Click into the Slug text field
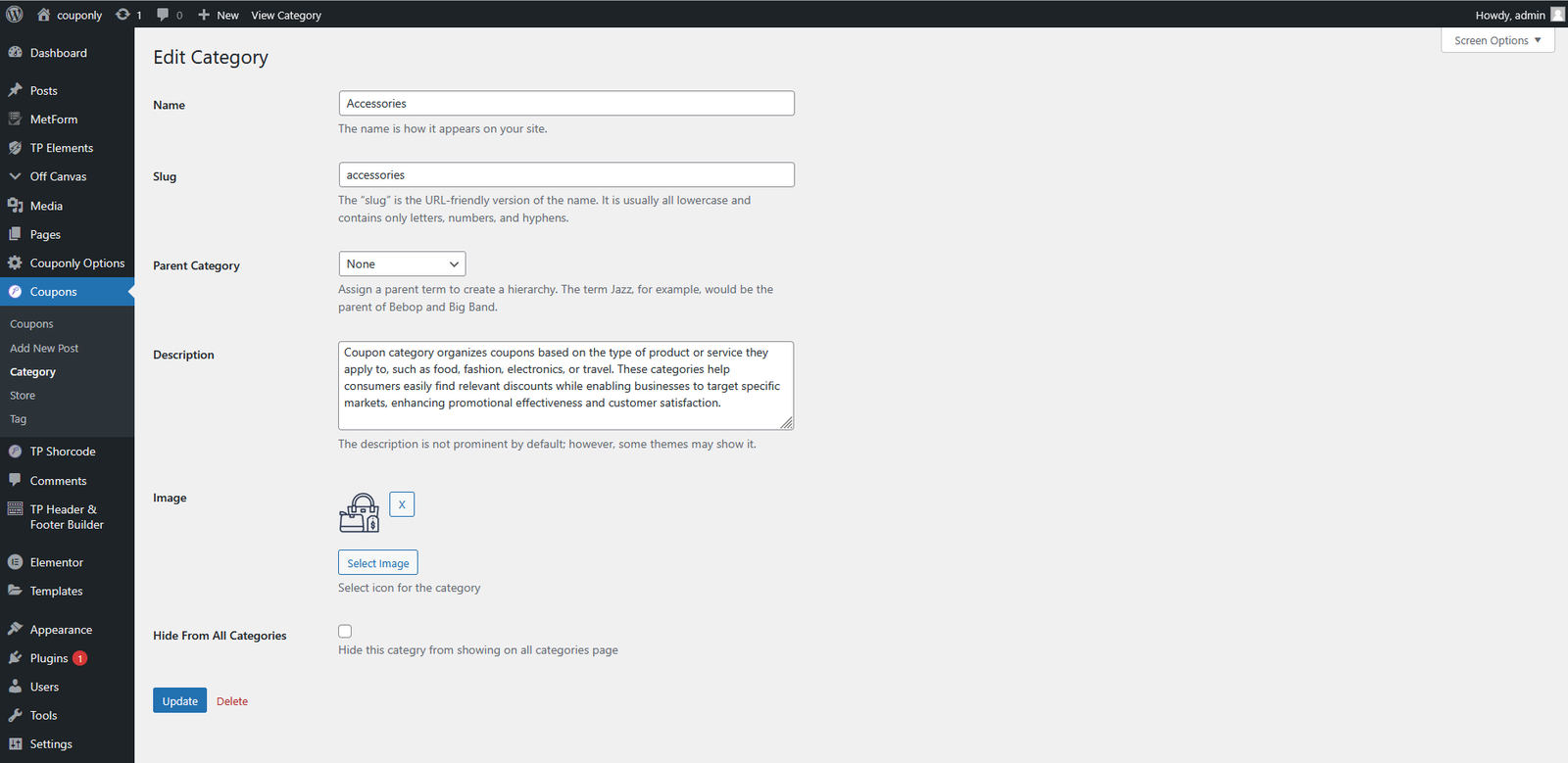This screenshot has width=1568, height=763. [565, 175]
